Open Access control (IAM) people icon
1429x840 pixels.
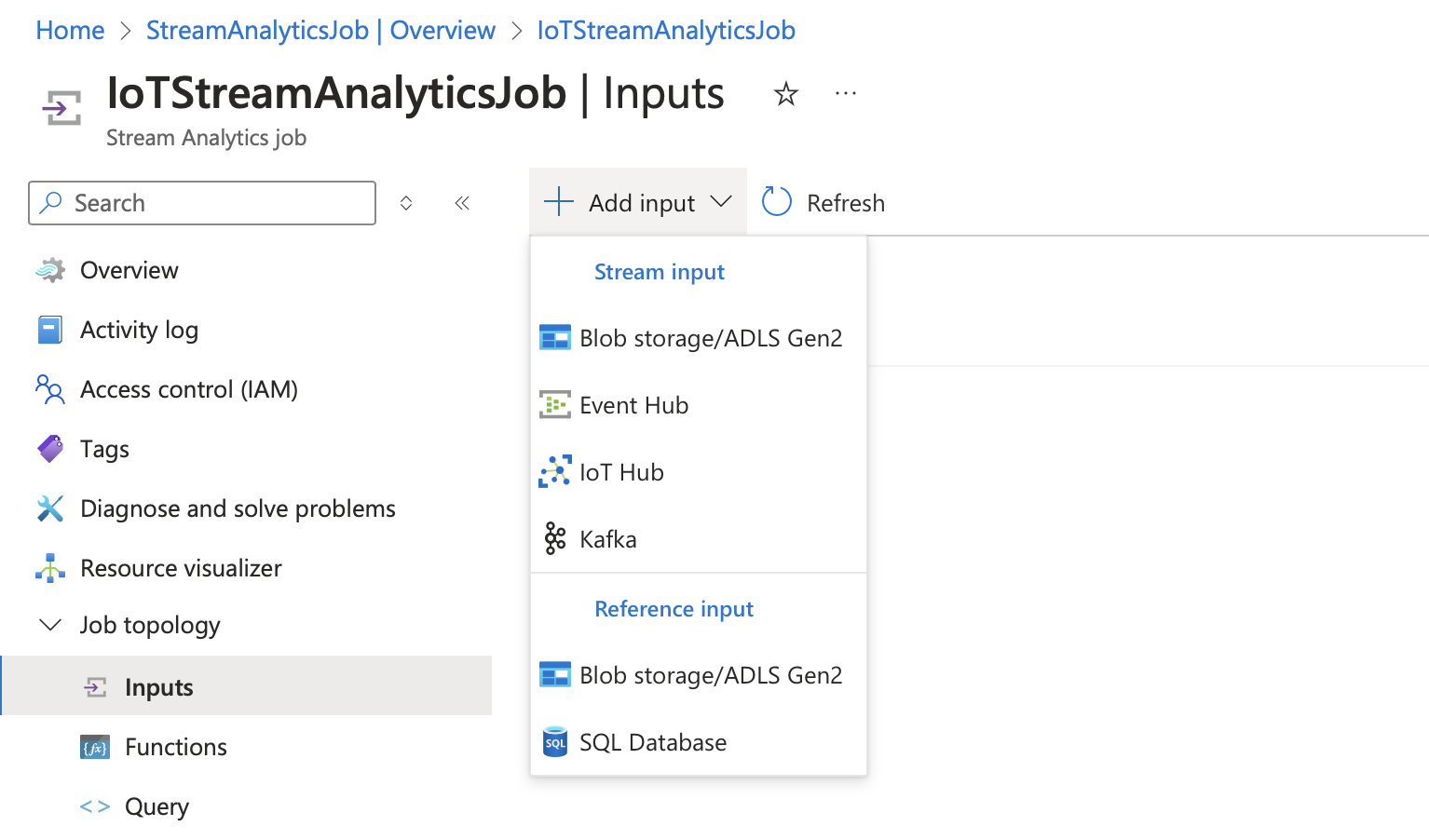tap(50, 389)
